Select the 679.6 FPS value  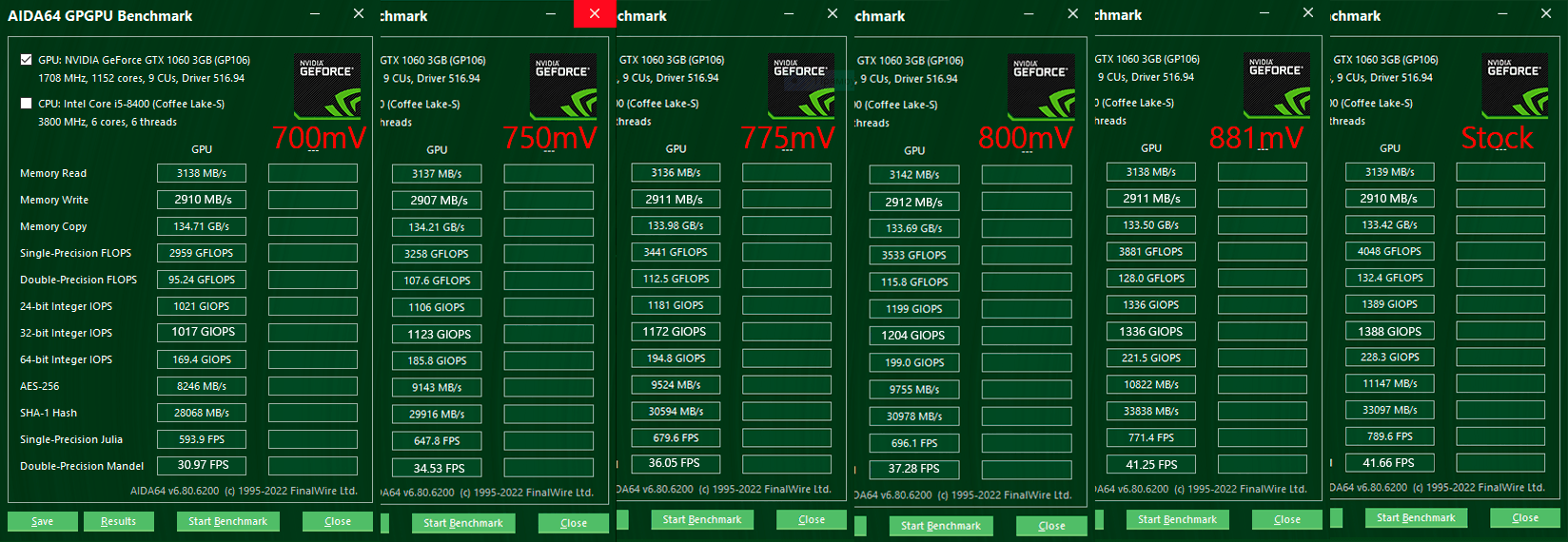pyautogui.click(x=676, y=438)
